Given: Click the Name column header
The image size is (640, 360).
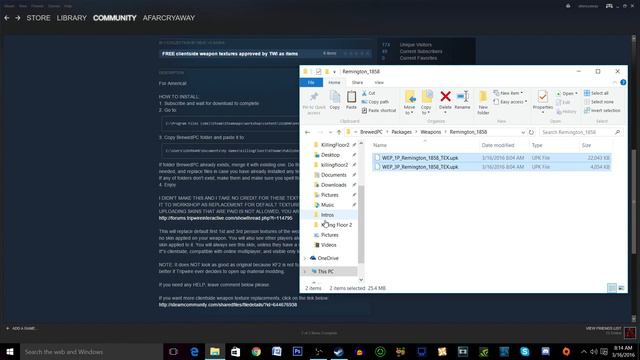Looking at the screenshot, I should [x=424, y=145].
